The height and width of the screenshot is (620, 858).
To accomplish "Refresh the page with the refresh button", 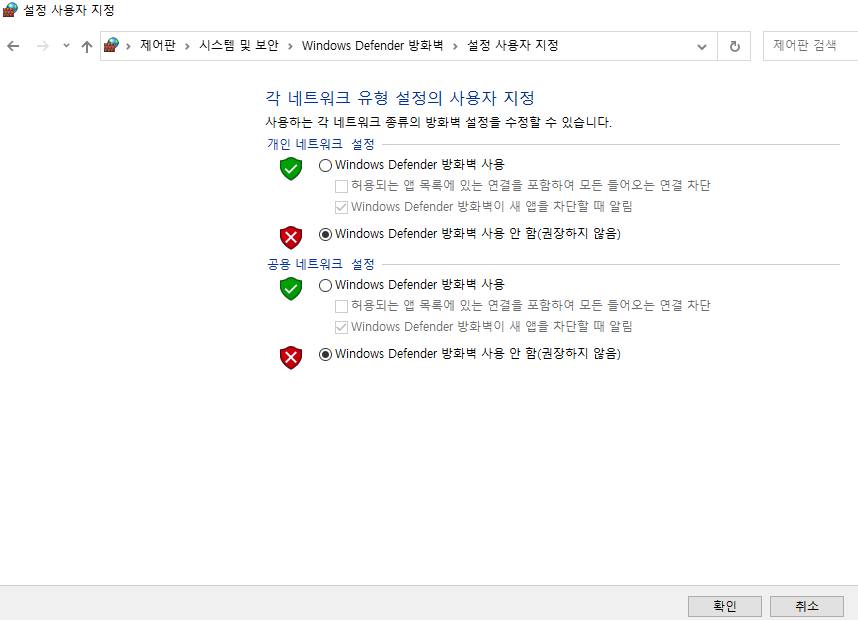I will coord(734,47).
